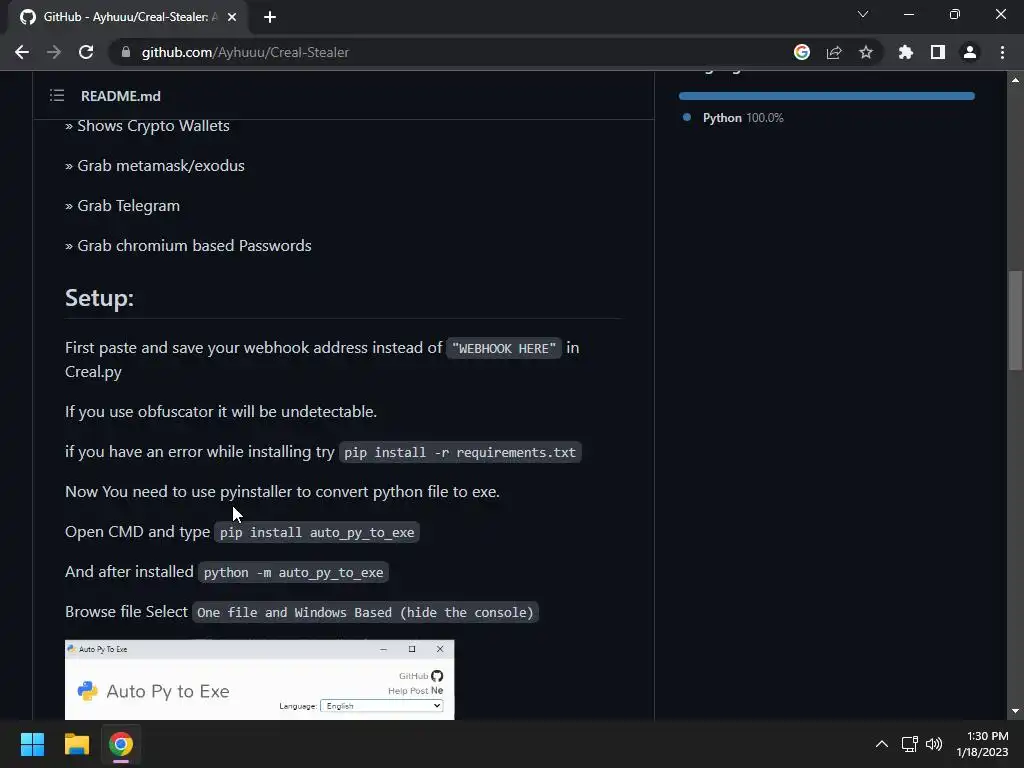Viewport: 1024px width, 768px height.
Task: Click the Python 100.0% language link
Action: click(743, 118)
